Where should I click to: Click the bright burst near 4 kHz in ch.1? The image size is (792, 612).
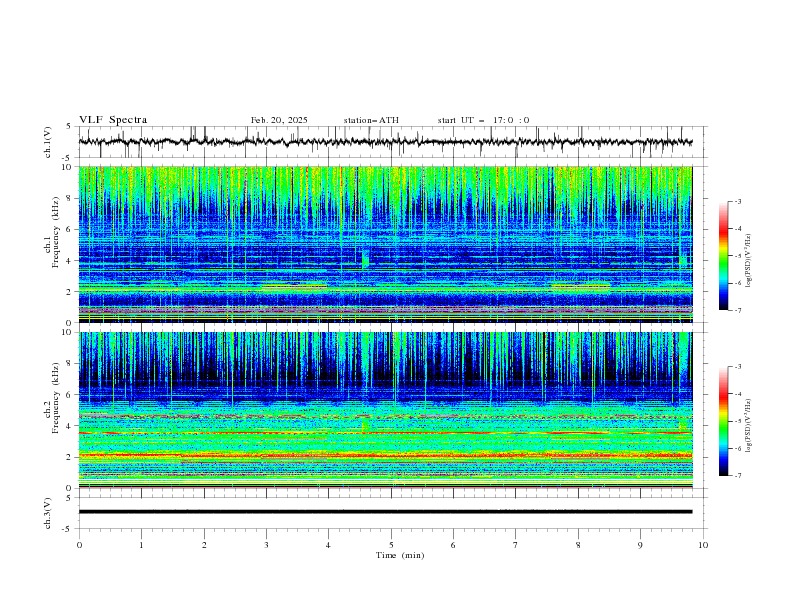[365, 259]
